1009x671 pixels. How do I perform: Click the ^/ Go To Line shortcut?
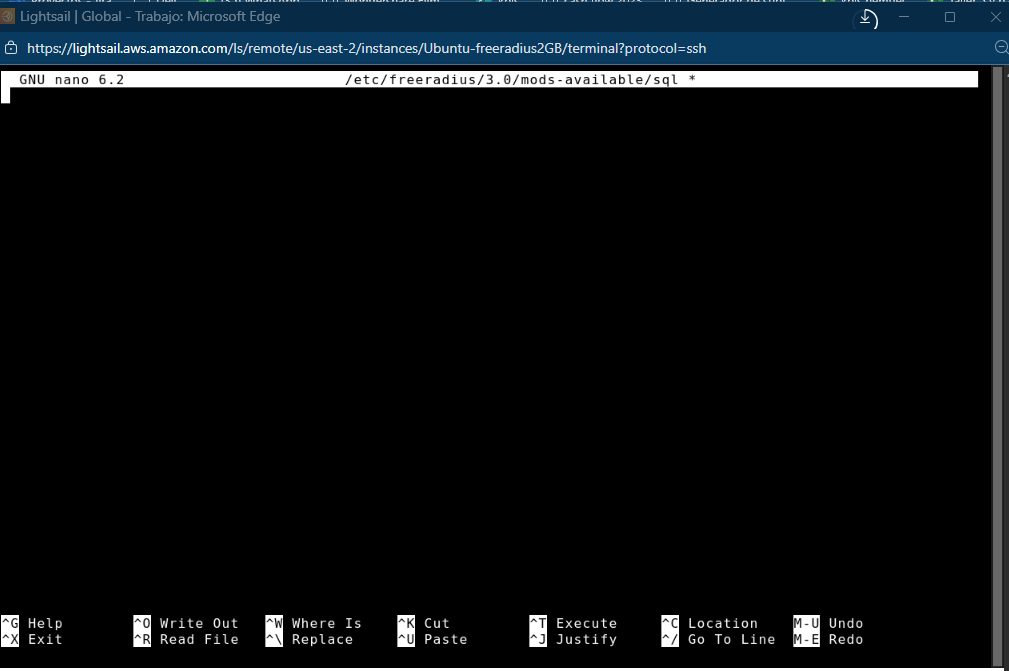coord(718,639)
